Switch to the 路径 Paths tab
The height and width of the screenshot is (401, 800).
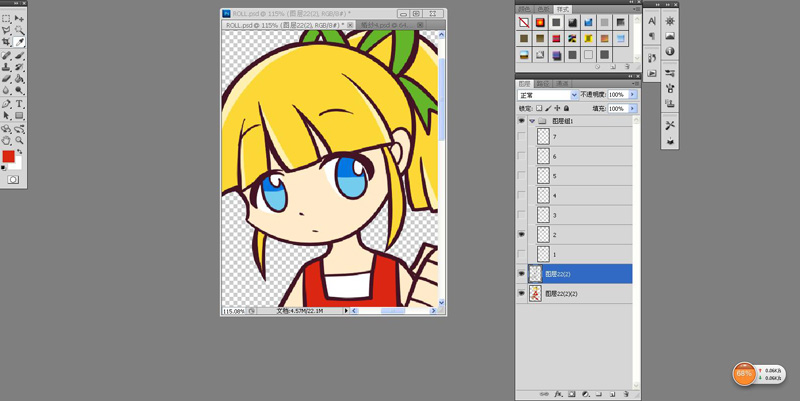(x=543, y=84)
